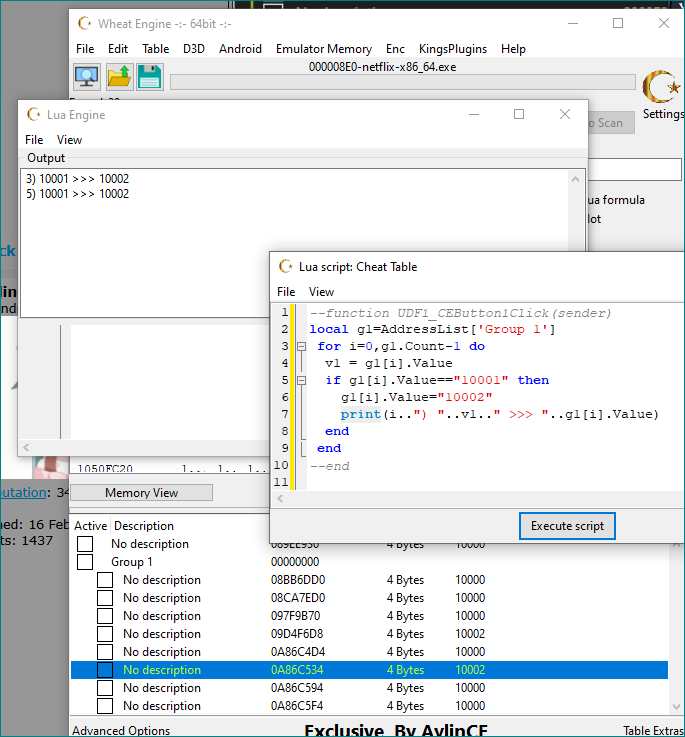The image size is (685, 737).
Task: Open the Memory View button
Action: click(141, 493)
